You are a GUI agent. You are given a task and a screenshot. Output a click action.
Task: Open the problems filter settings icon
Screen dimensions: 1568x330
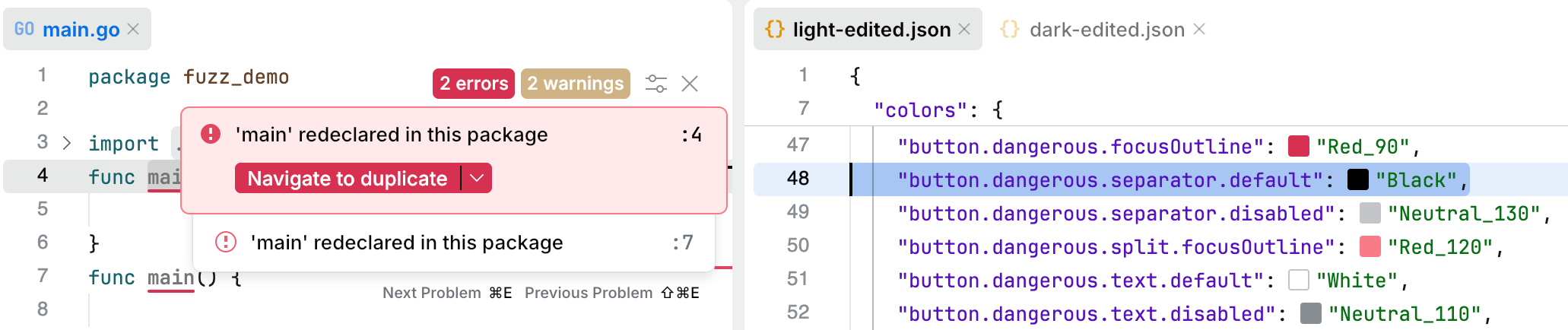(655, 84)
